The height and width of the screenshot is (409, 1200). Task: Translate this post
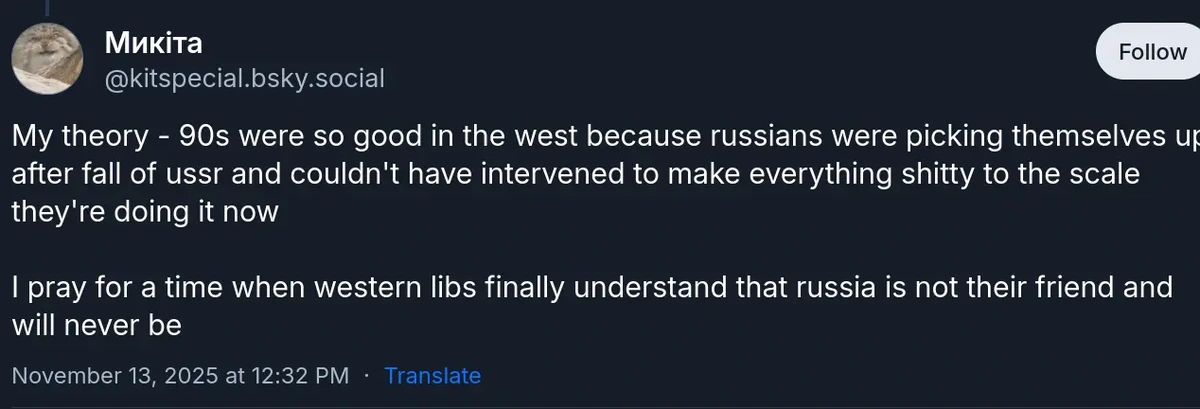432,376
